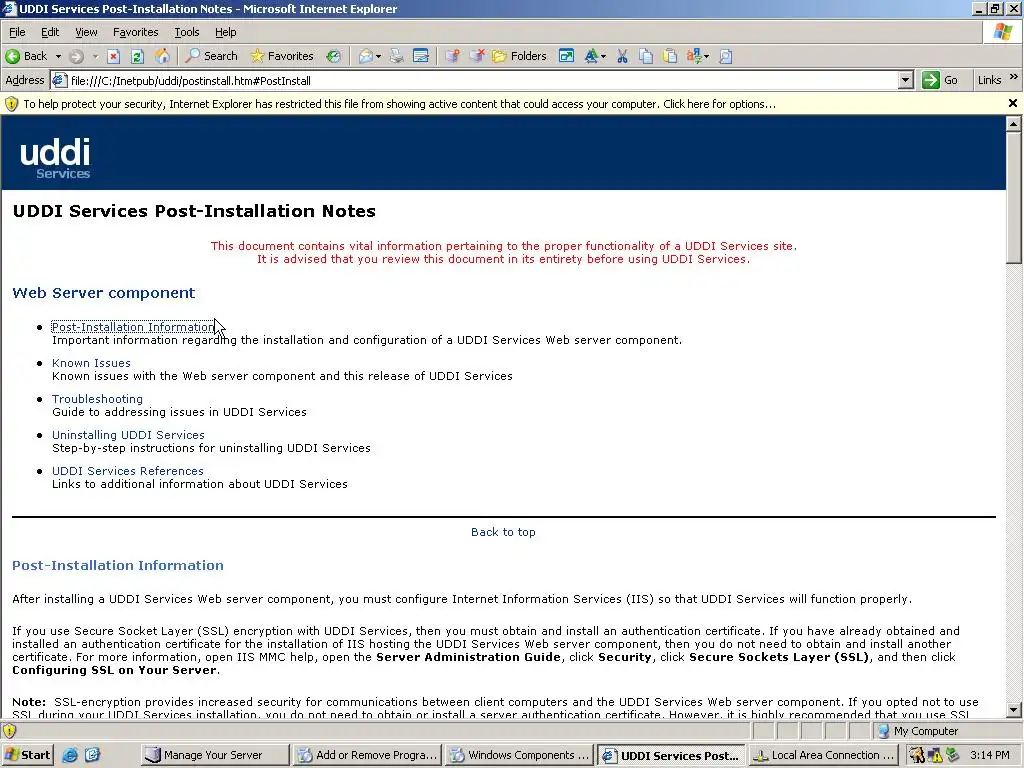Click the Copy icon
The image size is (1024, 768).
coord(646,56)
